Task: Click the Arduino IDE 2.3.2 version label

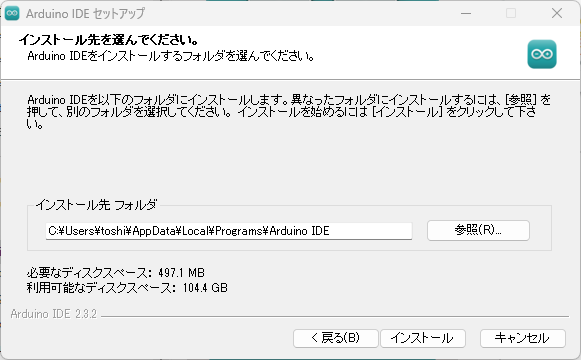Action: [54, 314]
